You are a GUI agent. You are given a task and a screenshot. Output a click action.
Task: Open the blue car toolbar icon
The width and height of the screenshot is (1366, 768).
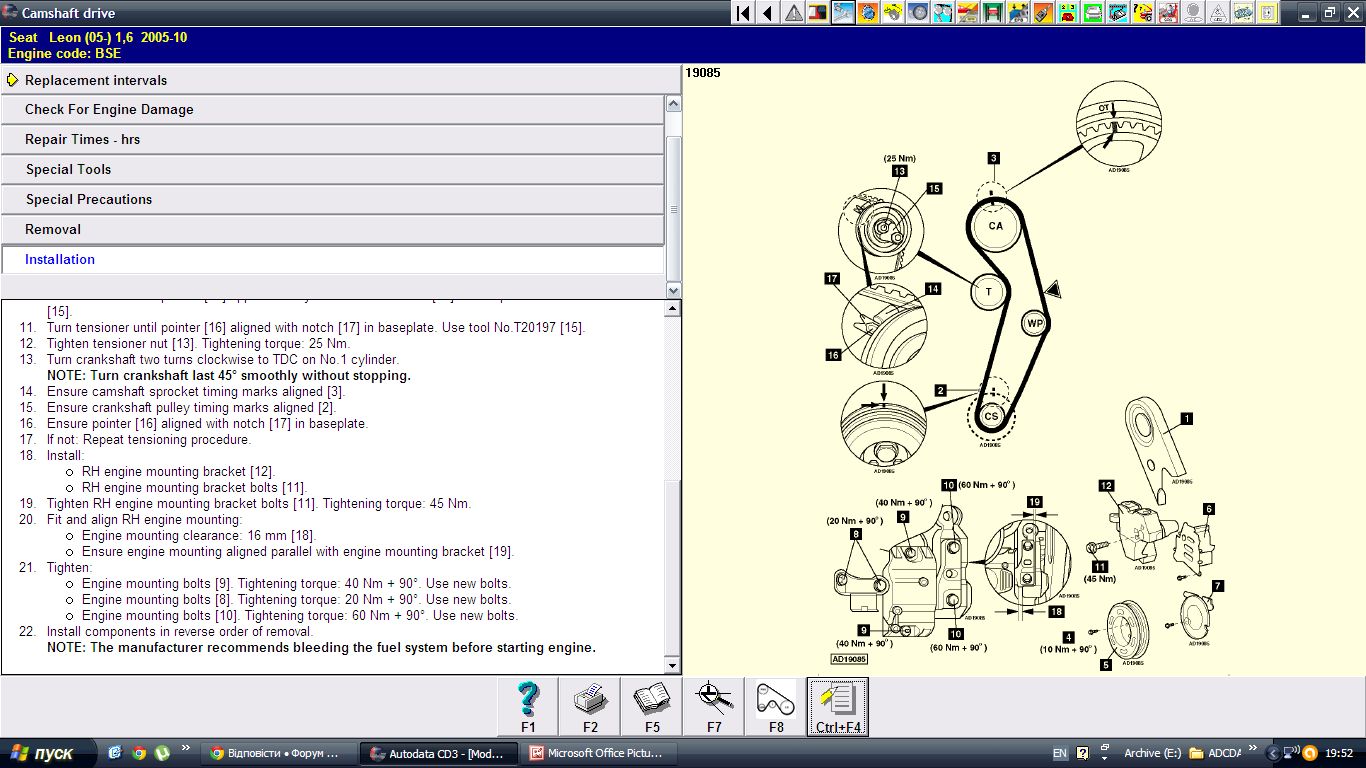click(x=1242, y=13)
